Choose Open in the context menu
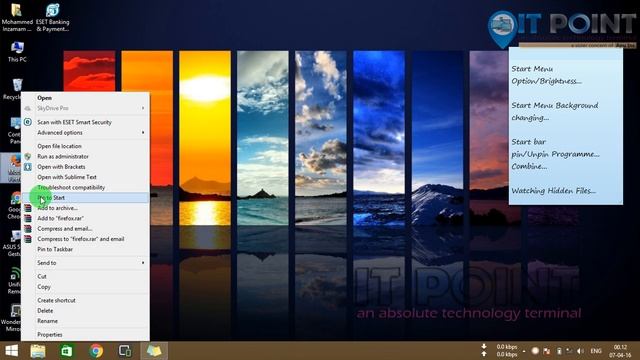 pos(85,98)
